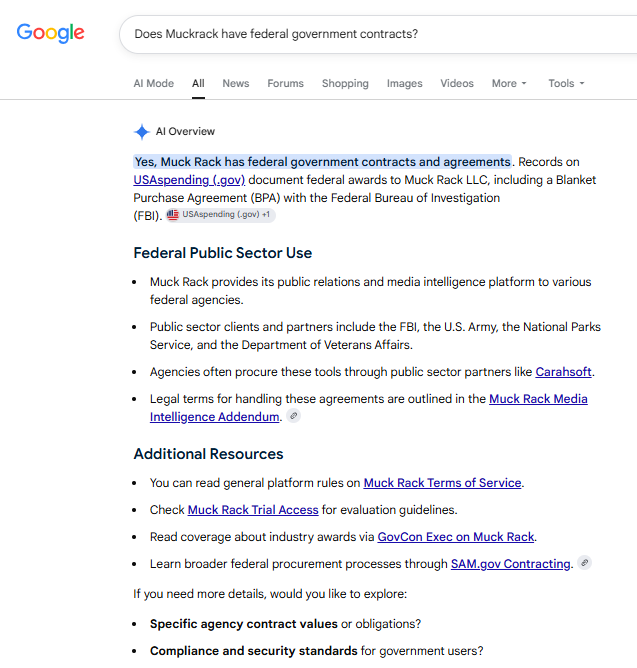Go to the Images tab
Screen dimensions: 637x668
[x=404, y=84]
